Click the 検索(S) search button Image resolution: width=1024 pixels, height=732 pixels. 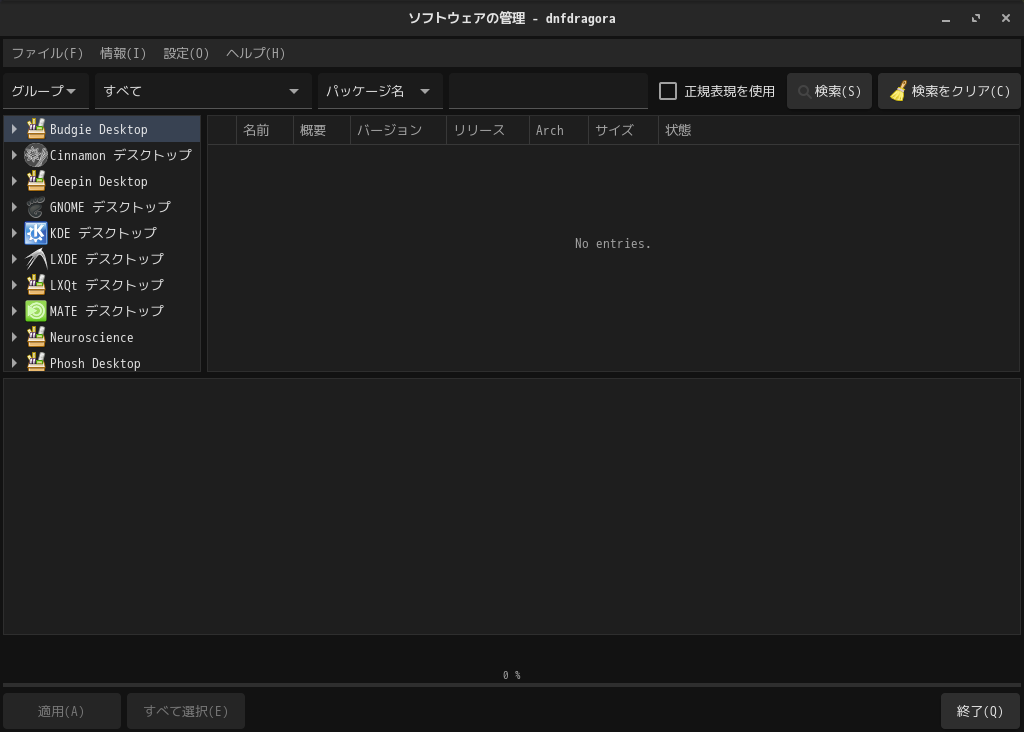point(829,91)
